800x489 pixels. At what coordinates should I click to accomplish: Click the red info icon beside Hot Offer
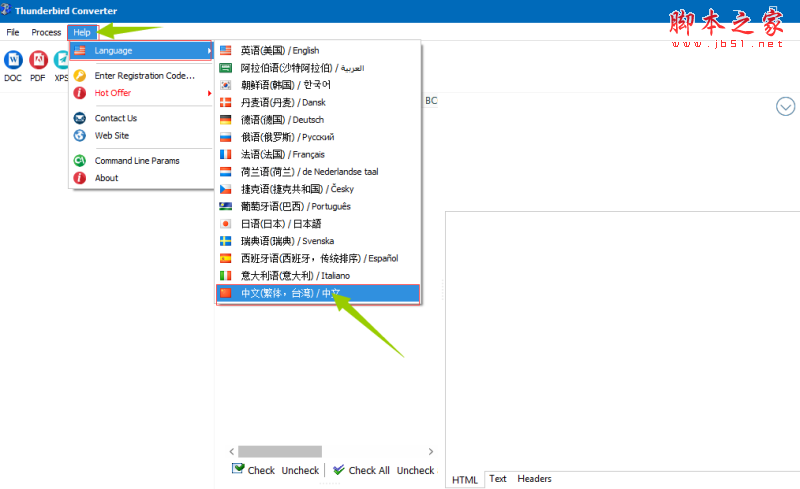[80, 93]
